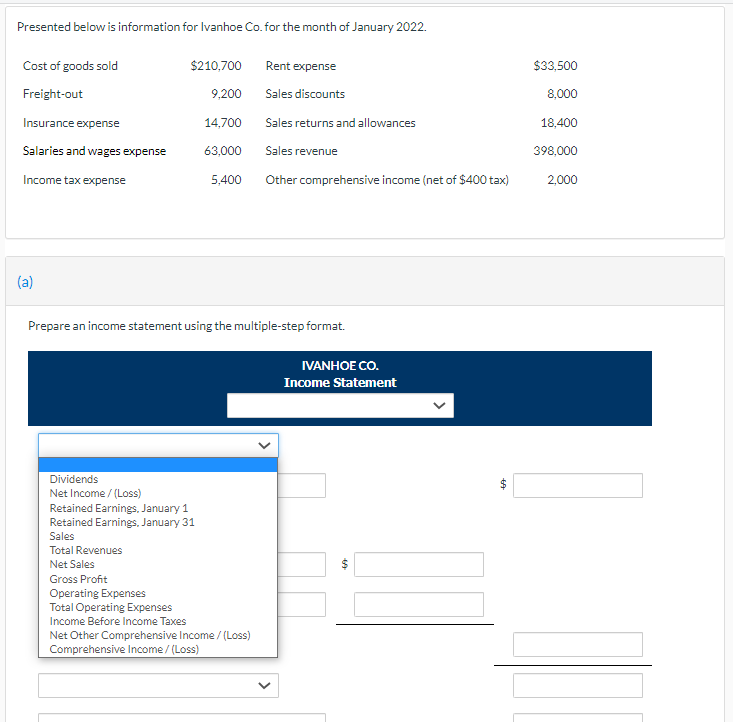Click the Rent expense label
The width and height of the screenshot is (733, 722).
coord(301,66)
